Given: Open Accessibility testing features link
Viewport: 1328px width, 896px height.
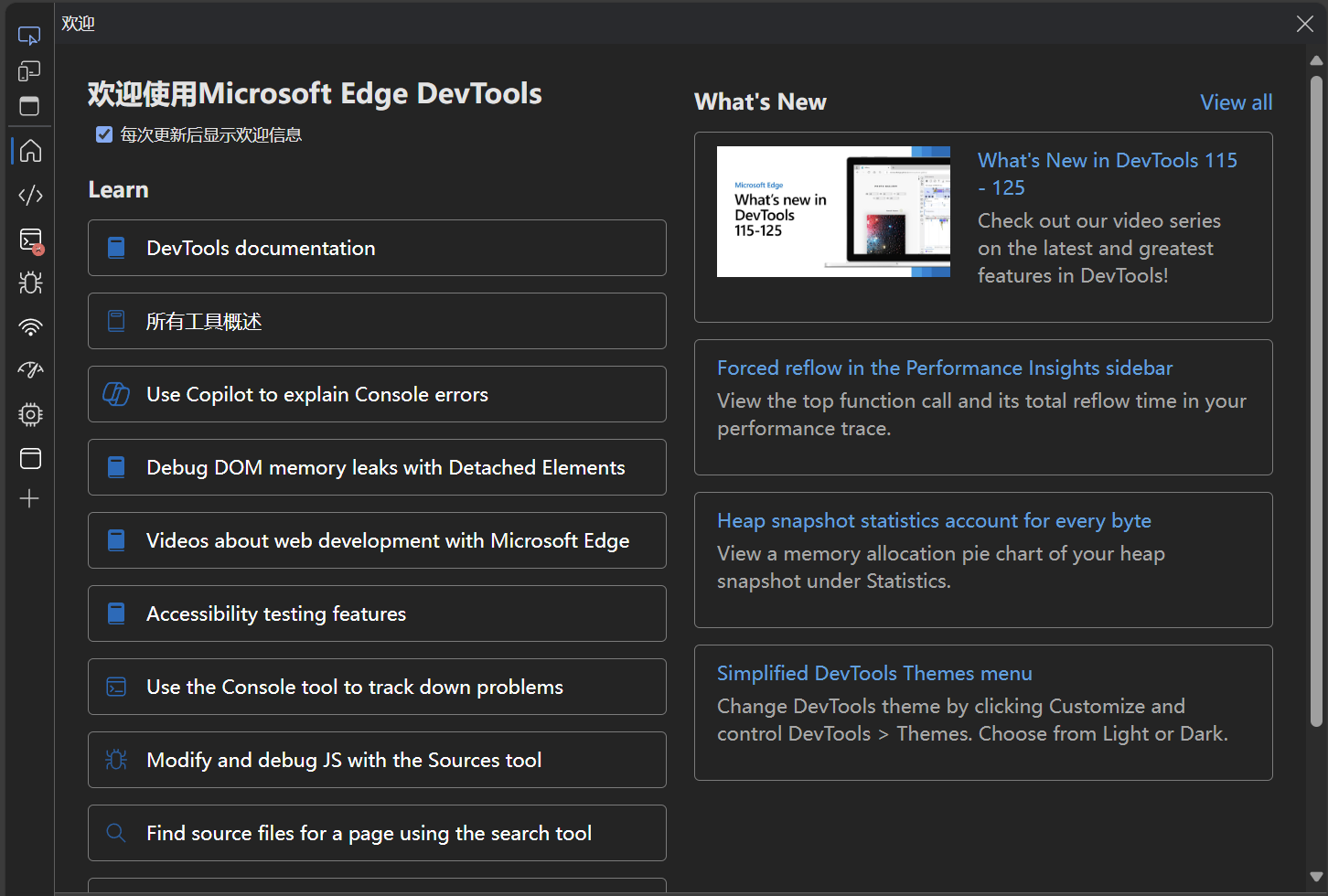Looking at the screenshot, I should tap(377, 613).
